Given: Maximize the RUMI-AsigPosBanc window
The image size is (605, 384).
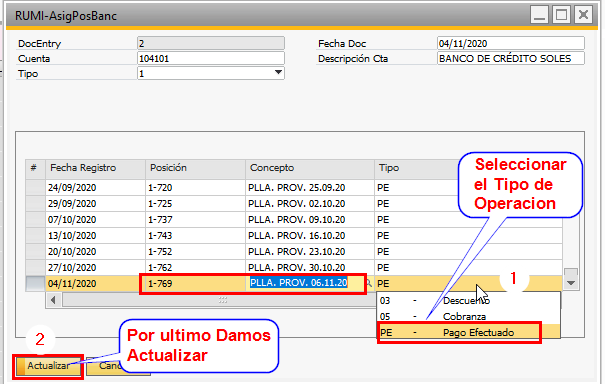Looking at the screenshot, I should [x=561, y=15].
